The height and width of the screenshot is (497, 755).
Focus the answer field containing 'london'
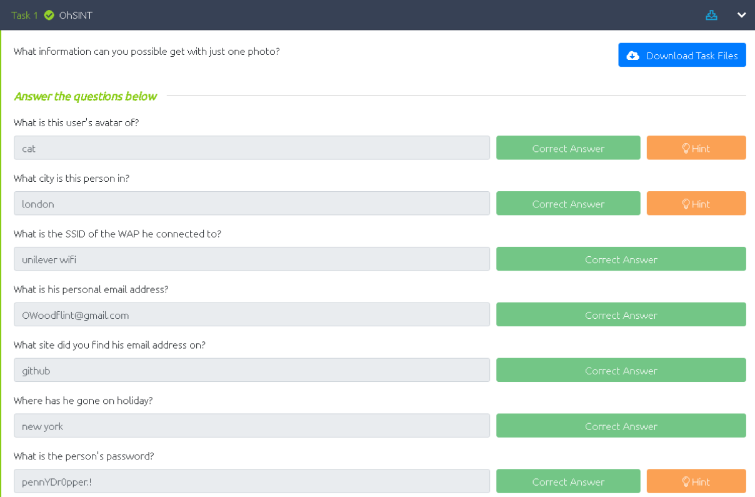tap(252, 204)
